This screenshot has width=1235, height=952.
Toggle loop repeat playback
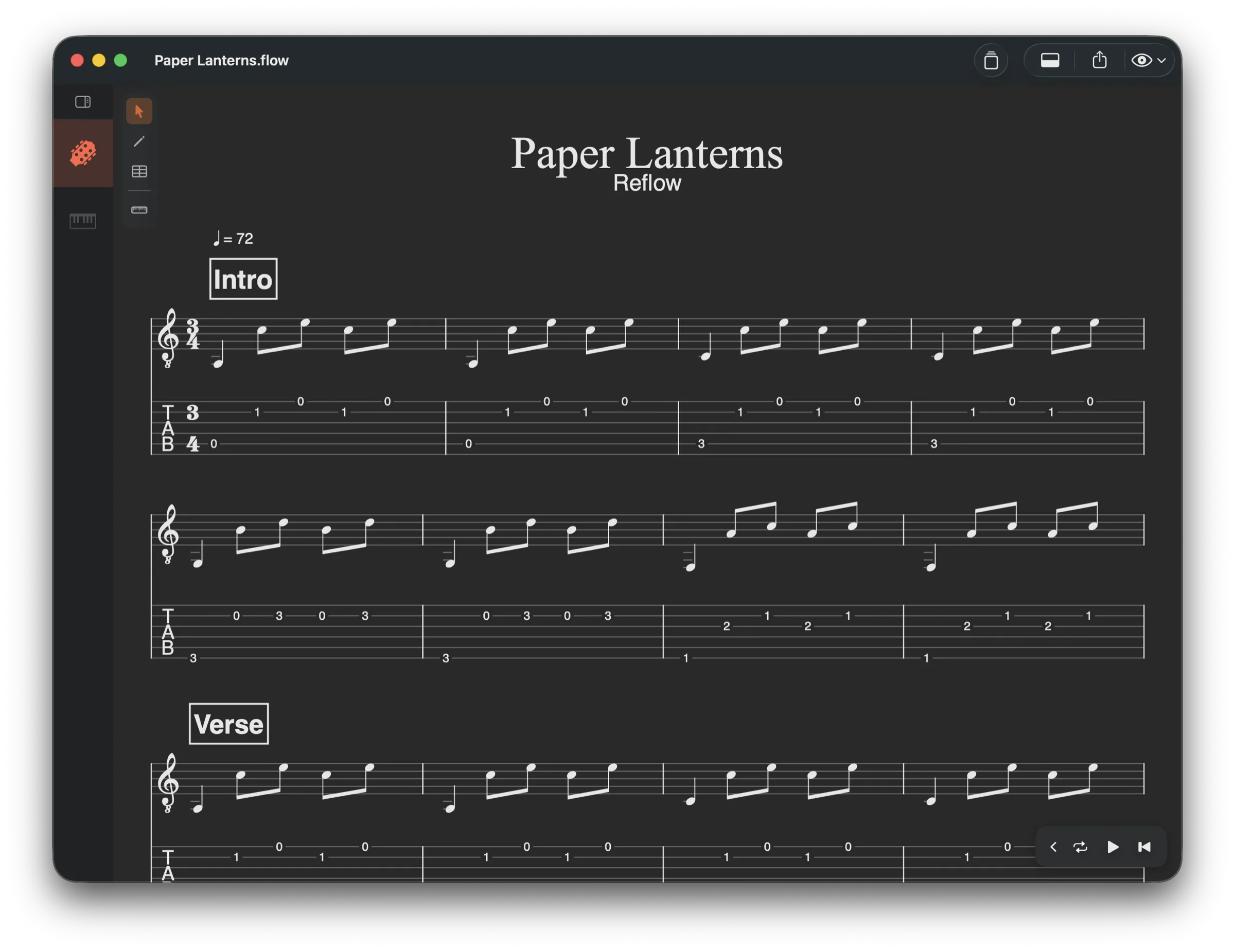1080,846
